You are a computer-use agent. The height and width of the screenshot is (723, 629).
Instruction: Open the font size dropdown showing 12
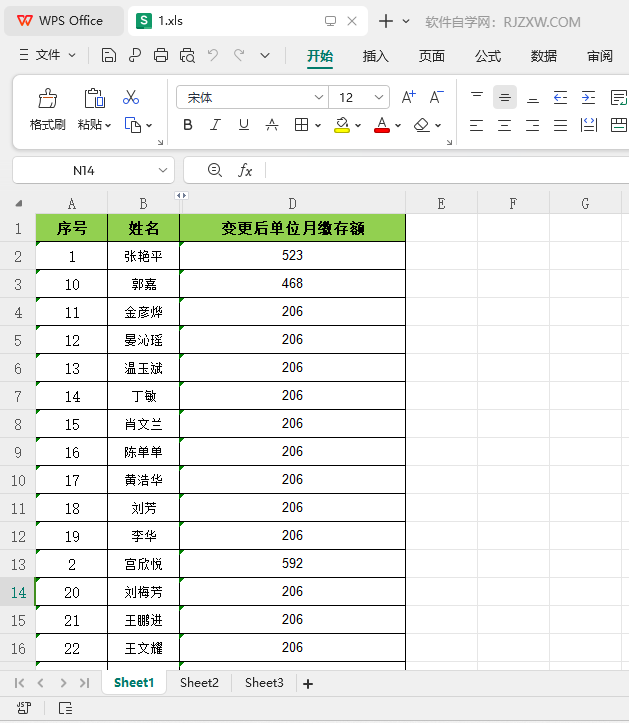(379, 97)
